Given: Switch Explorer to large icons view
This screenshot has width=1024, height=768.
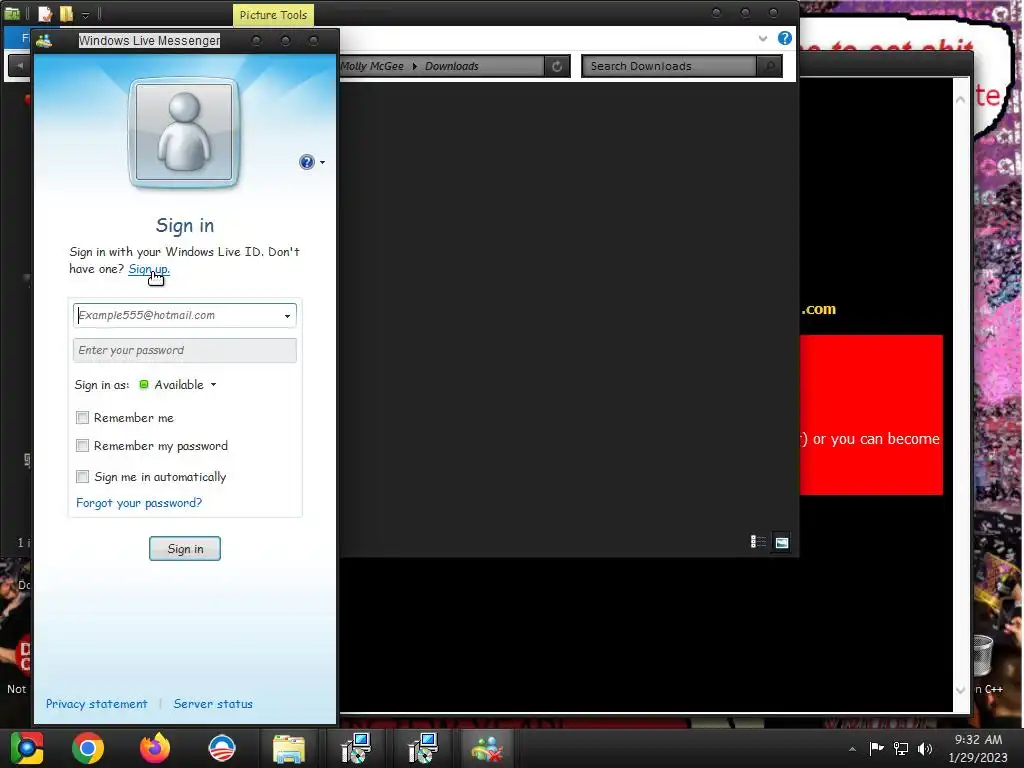Looking at the screenshot, I should tap(782, 542).
